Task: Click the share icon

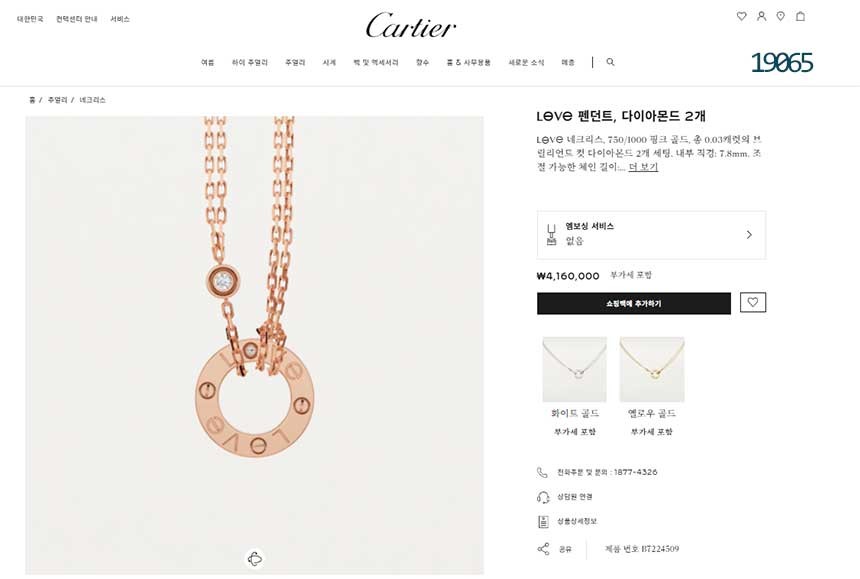Action: tap(543, 549)
